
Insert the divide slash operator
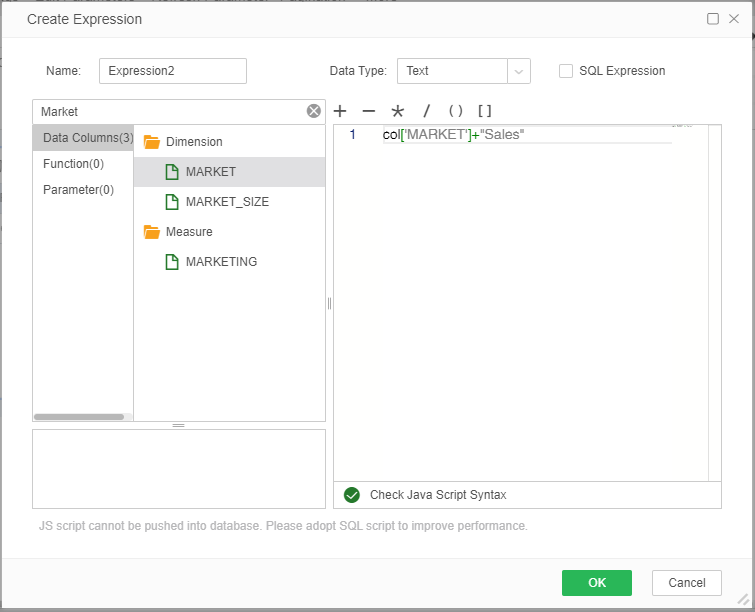click(426, 111)
